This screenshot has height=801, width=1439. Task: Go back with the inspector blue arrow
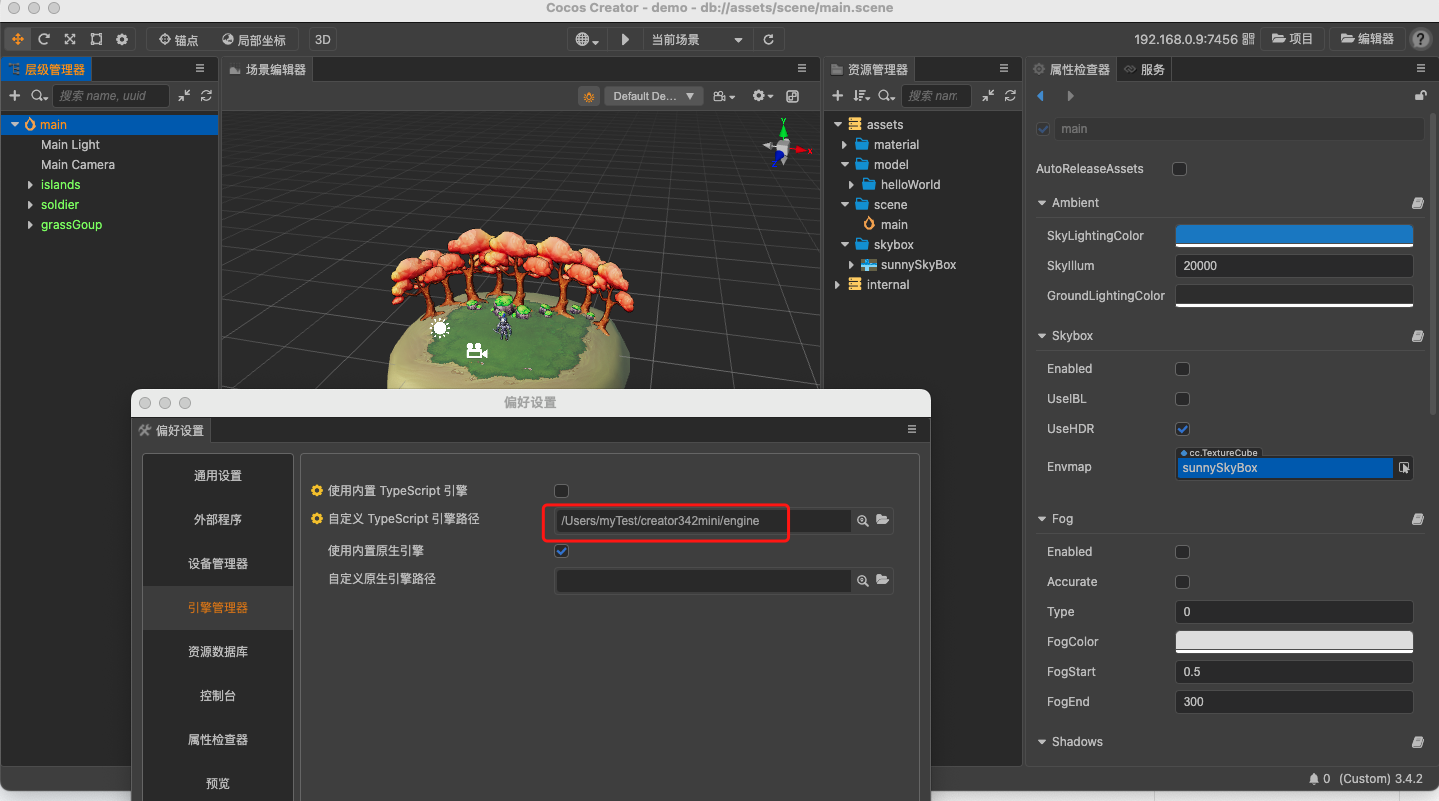point(1041,96)
